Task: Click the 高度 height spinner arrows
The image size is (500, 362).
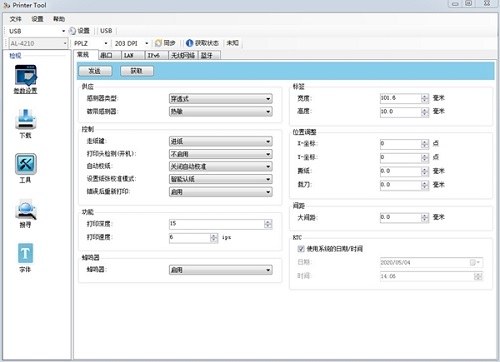Action: click(x=425, y=112)
